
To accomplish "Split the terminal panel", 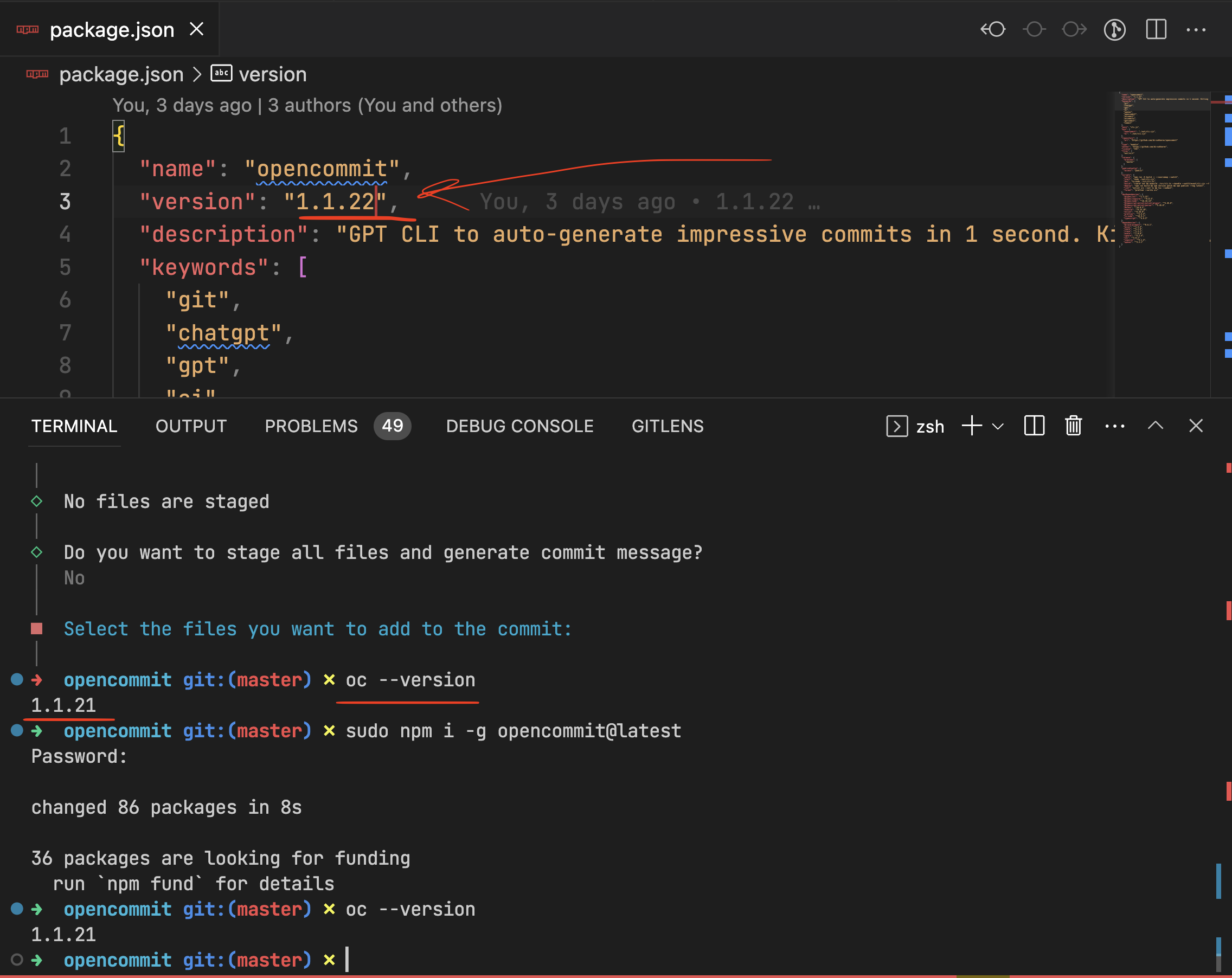I will pyautogui.click(x=1034, y=426).
